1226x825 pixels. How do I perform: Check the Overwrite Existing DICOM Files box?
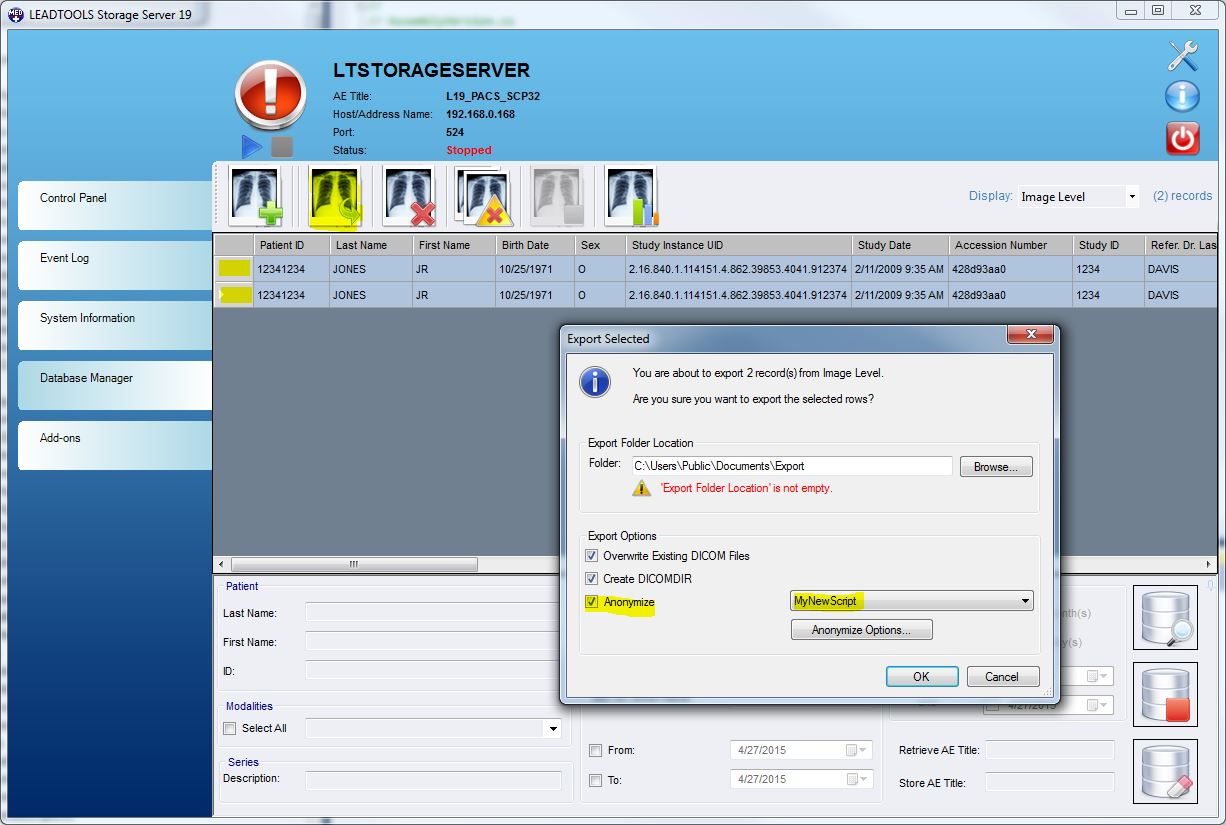point(592,556)
